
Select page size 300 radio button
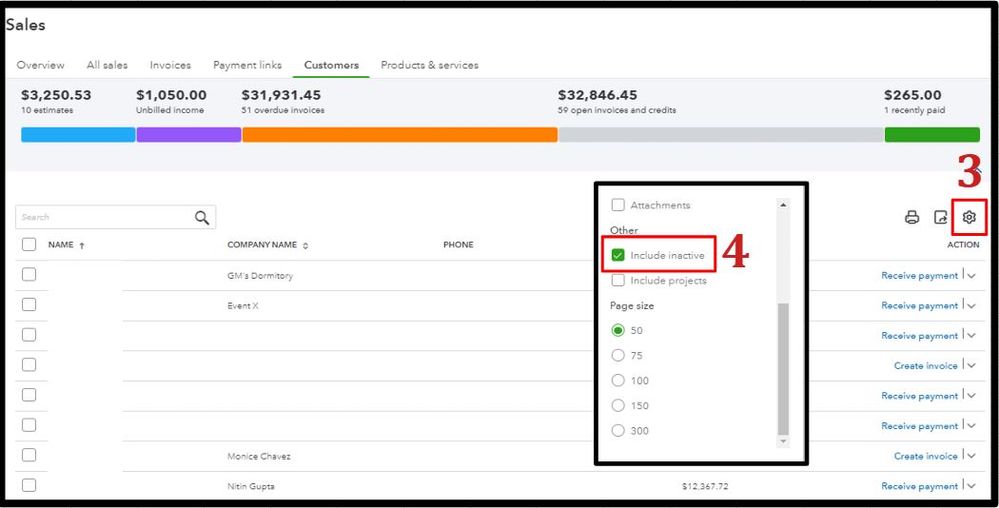pos(617,430)
